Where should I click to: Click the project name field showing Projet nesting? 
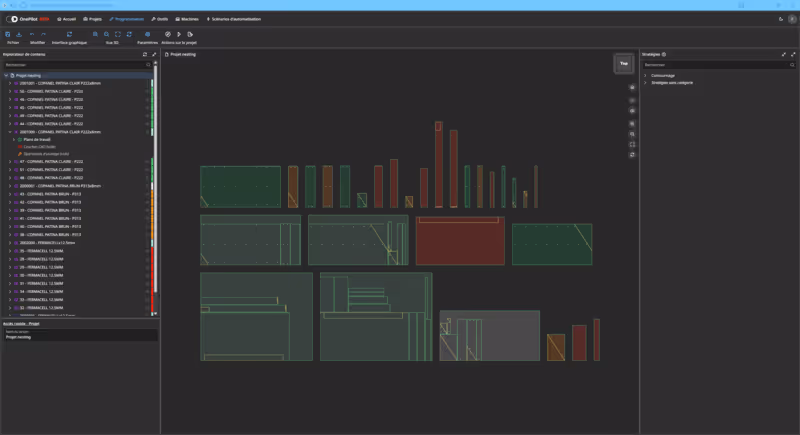pos(80,337)
